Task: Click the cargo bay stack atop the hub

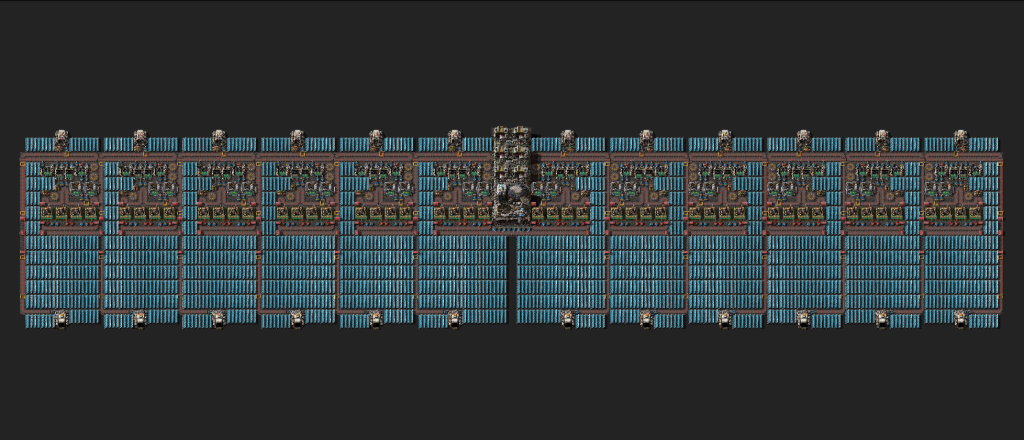Action: tap(511, 153)
